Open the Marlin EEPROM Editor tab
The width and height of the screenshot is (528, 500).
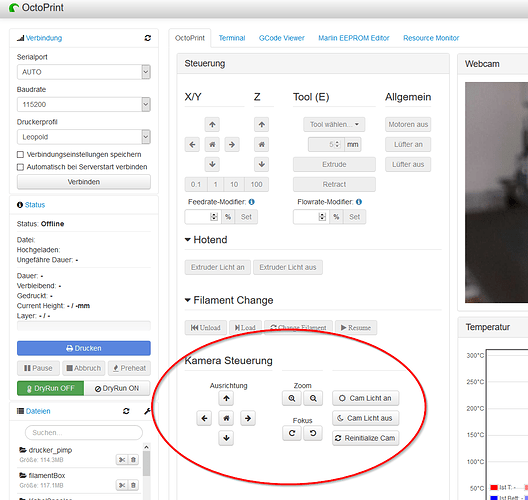point(354,38)
